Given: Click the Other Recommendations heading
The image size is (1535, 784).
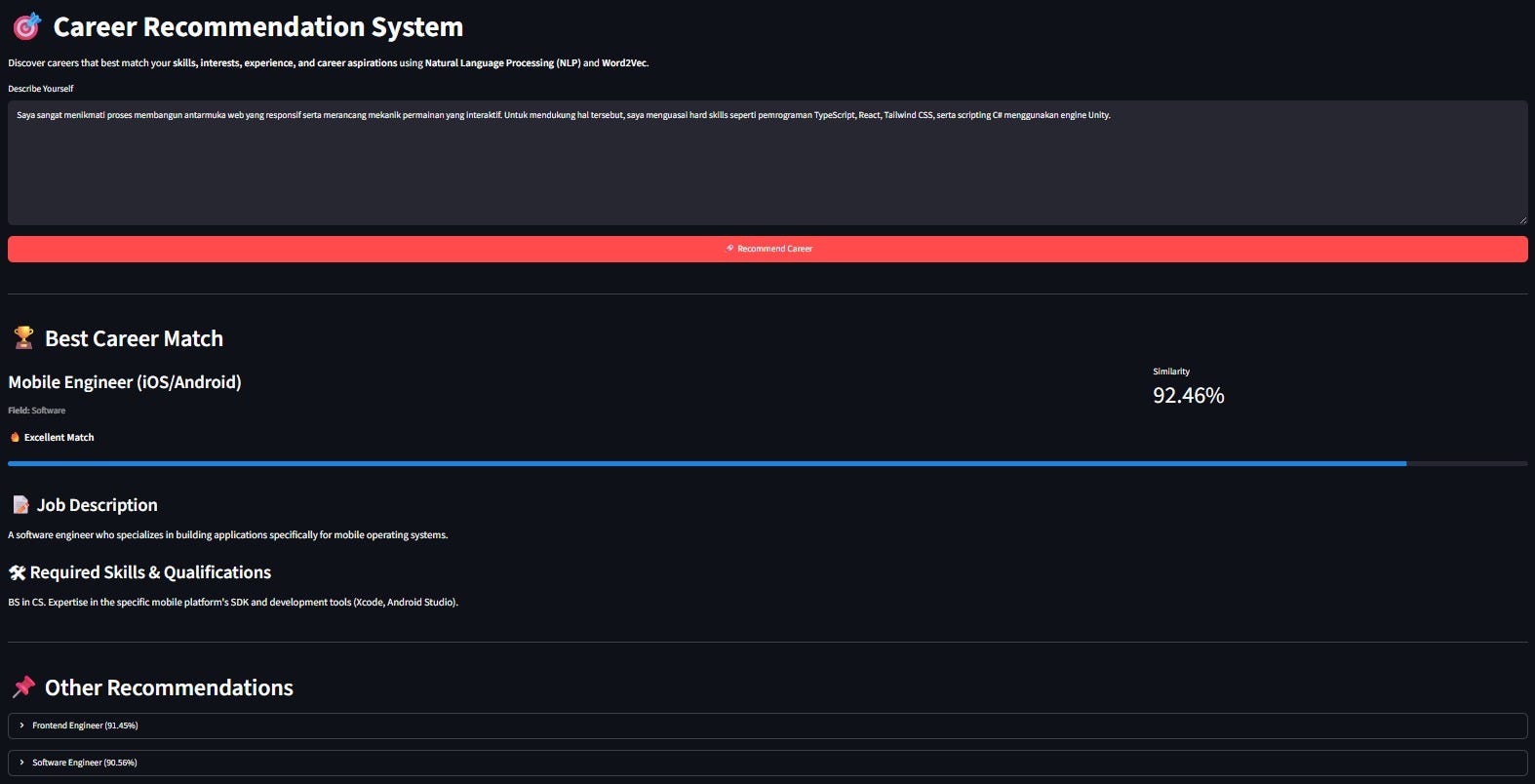Looking at the screenshot, I should 170,687.
